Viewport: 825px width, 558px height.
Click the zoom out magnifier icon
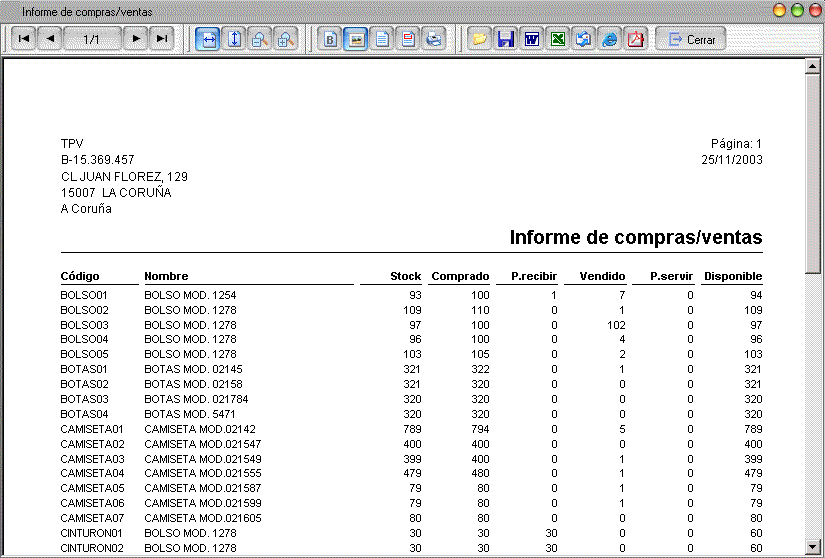click(259, 39)
